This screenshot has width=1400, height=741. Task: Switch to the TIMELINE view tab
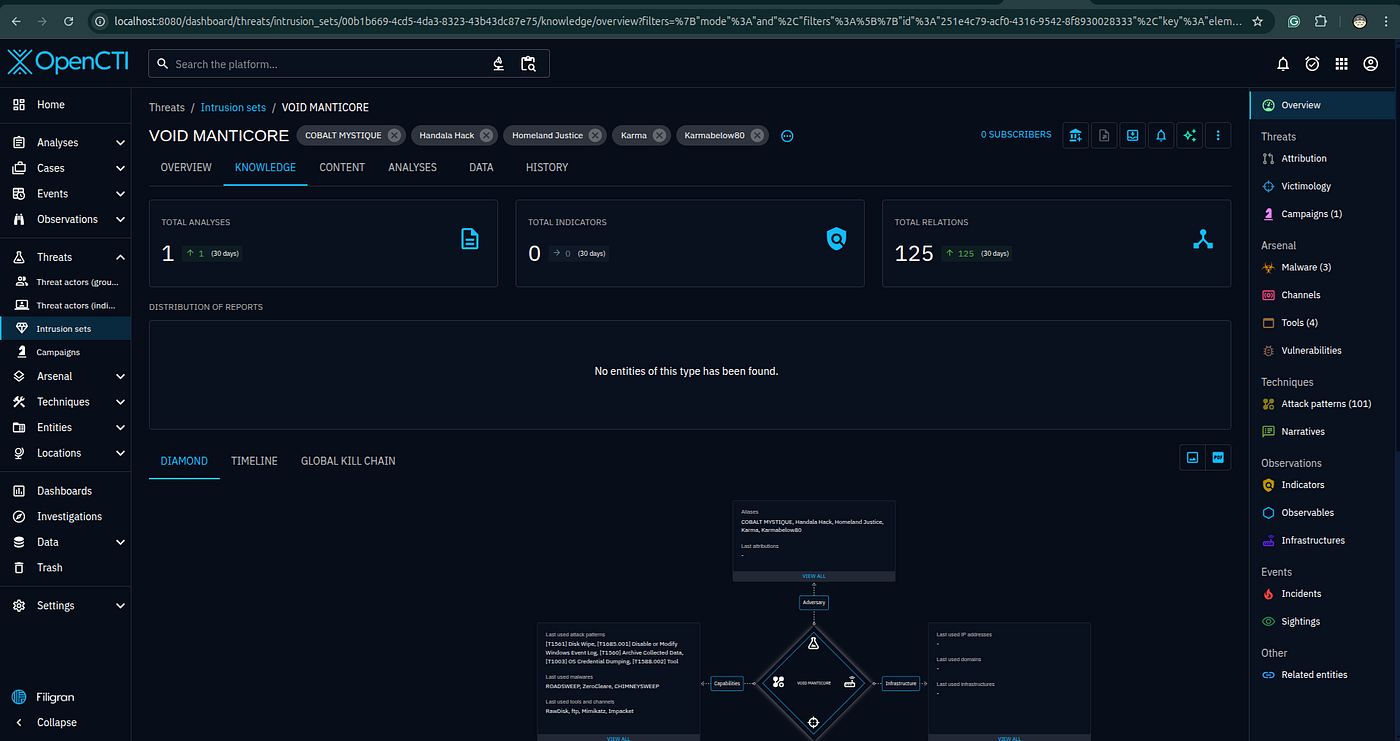point(254,461)
